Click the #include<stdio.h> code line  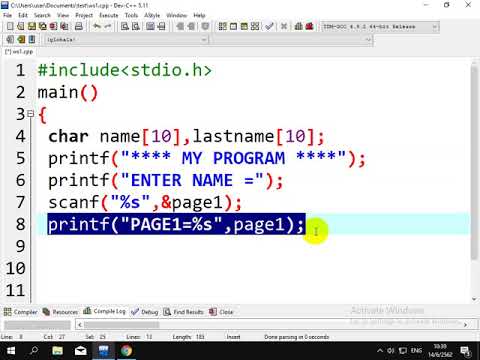[x=125, y=70]
